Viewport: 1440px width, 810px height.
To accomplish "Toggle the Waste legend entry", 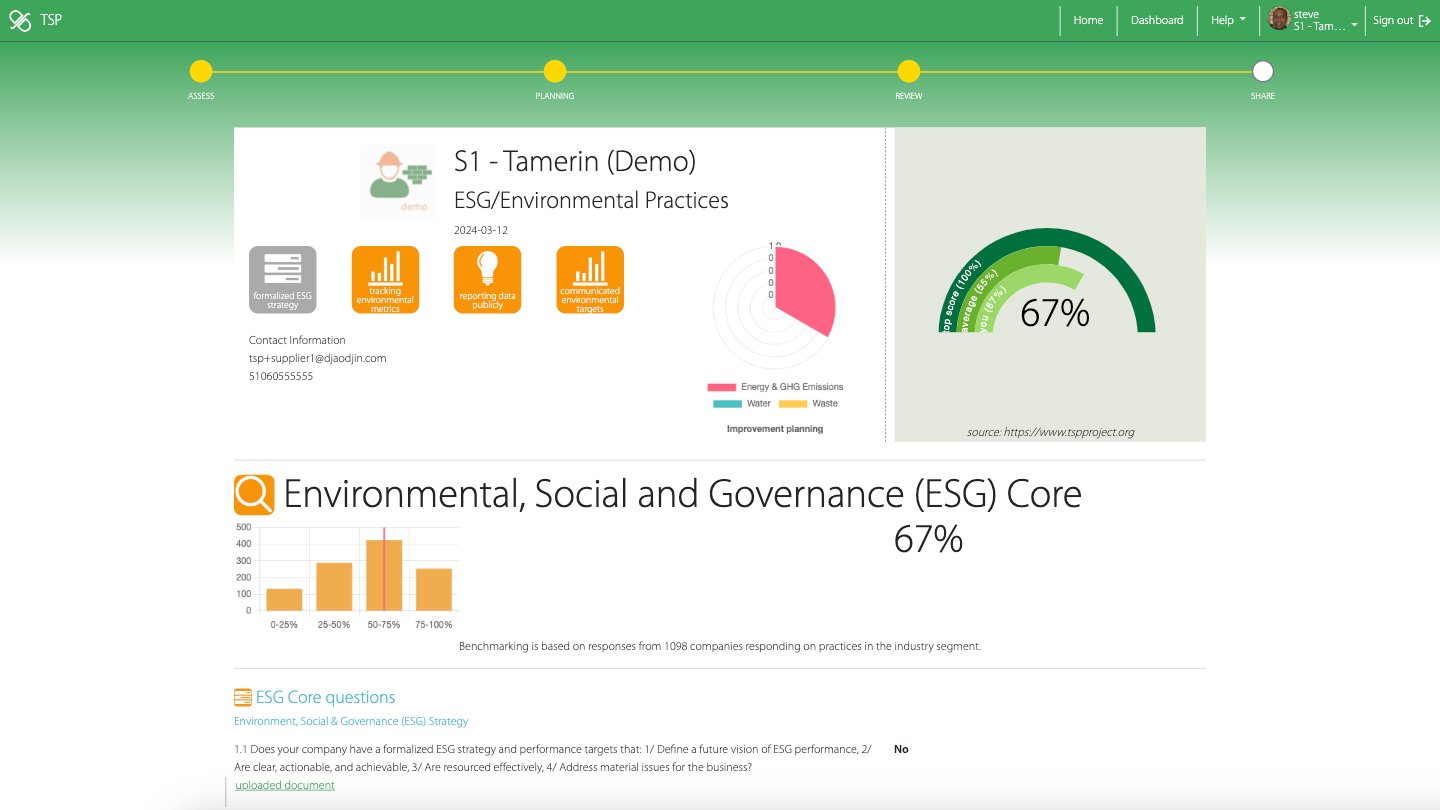I will tap(808, 404).
